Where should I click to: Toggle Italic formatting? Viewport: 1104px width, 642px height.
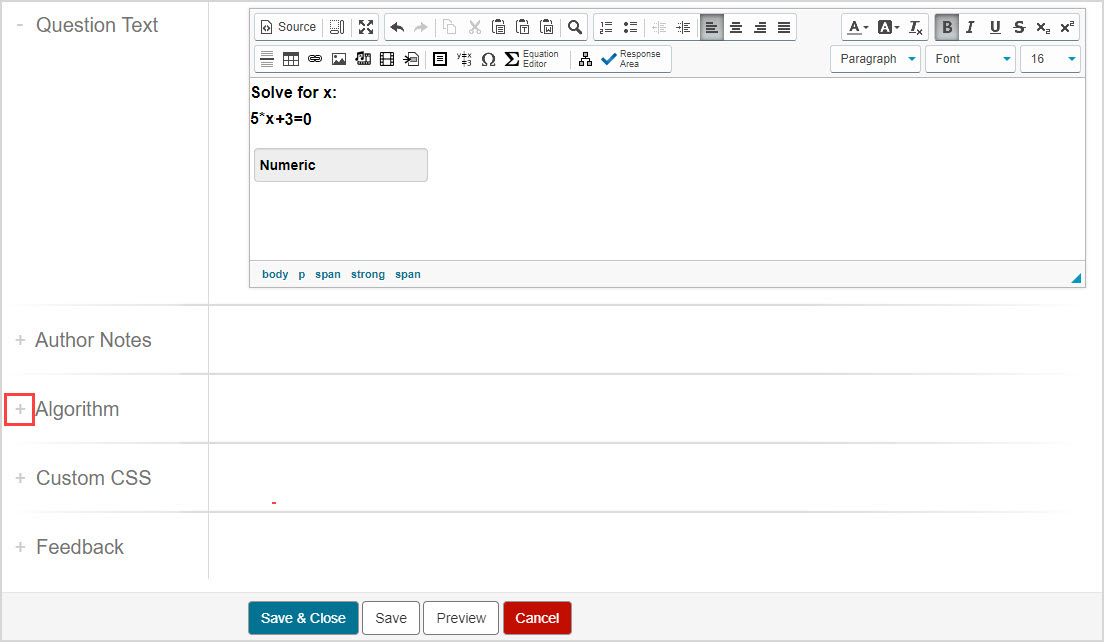pyautogui.click(x=969, y=27)
